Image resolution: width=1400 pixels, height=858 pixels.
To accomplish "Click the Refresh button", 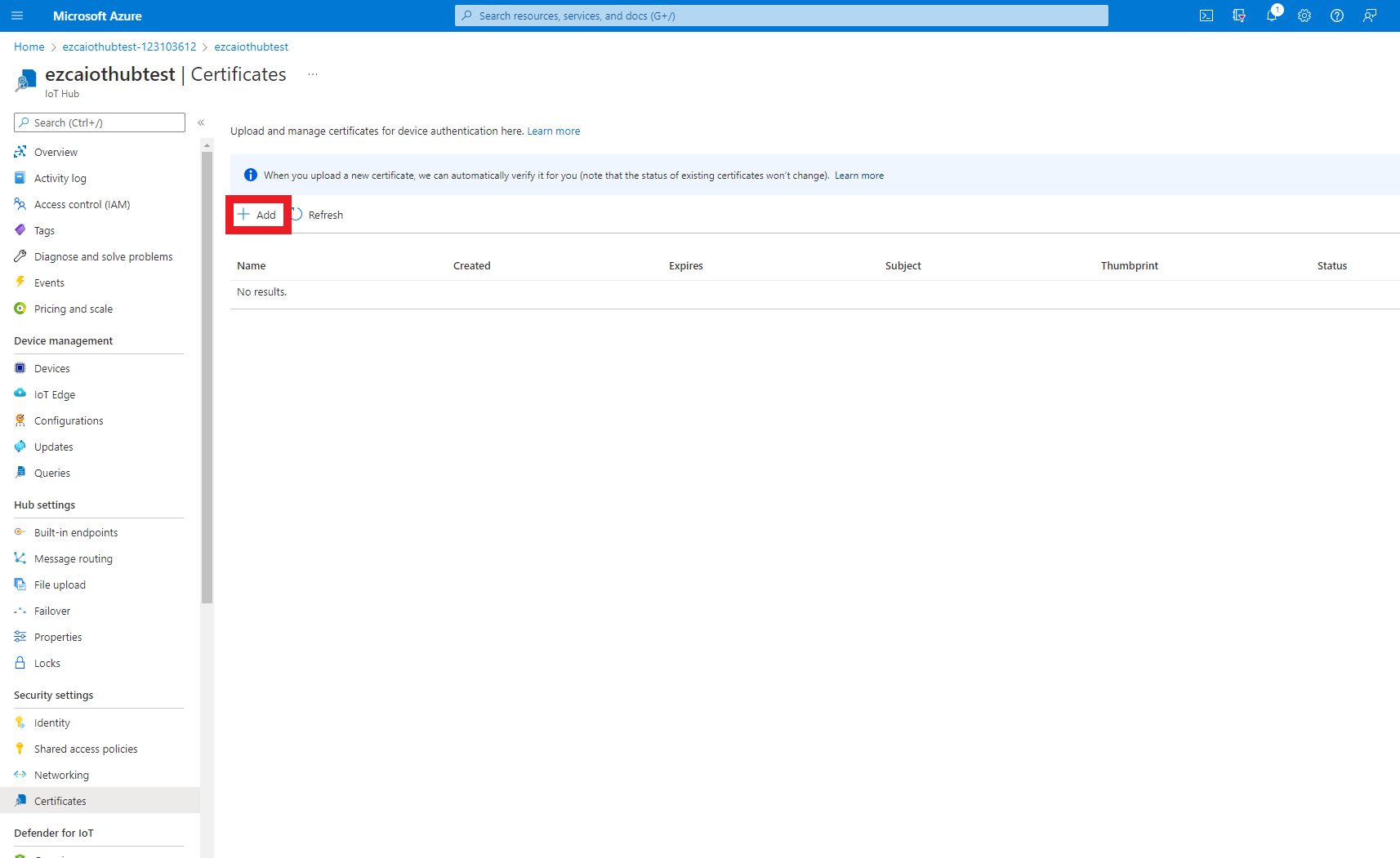I will coord(317,215).
